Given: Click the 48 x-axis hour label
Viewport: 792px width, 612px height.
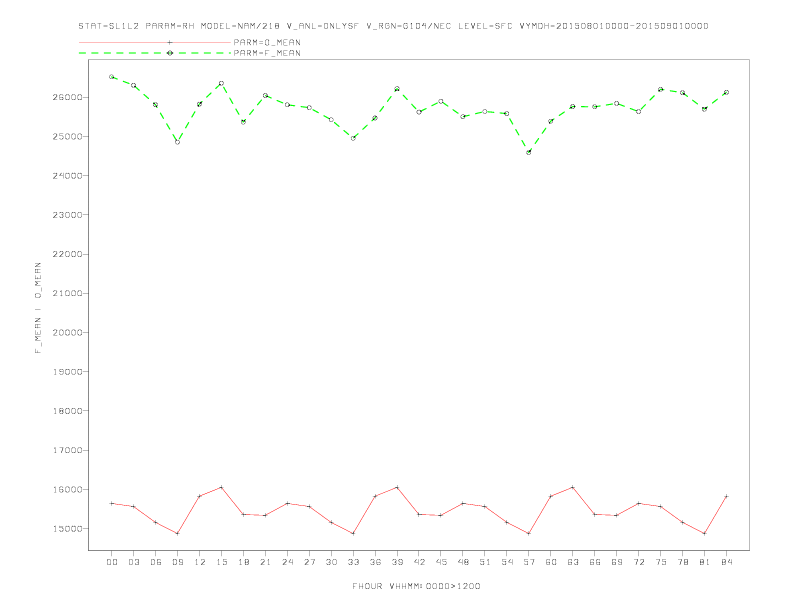Looking at the screenshot, I should coord(463,562).
